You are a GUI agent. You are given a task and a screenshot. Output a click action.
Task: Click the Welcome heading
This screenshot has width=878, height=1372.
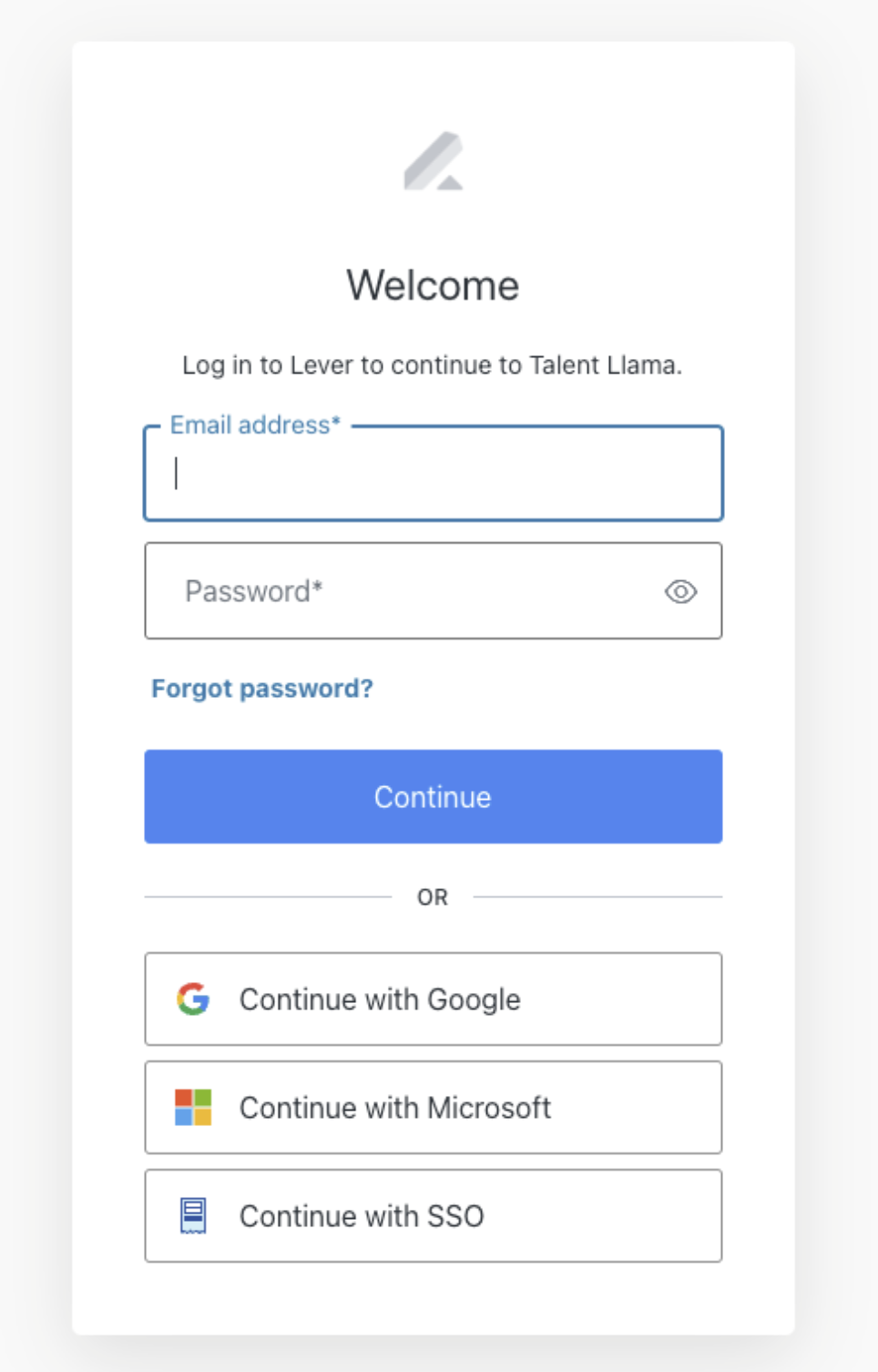pos(433,285)
